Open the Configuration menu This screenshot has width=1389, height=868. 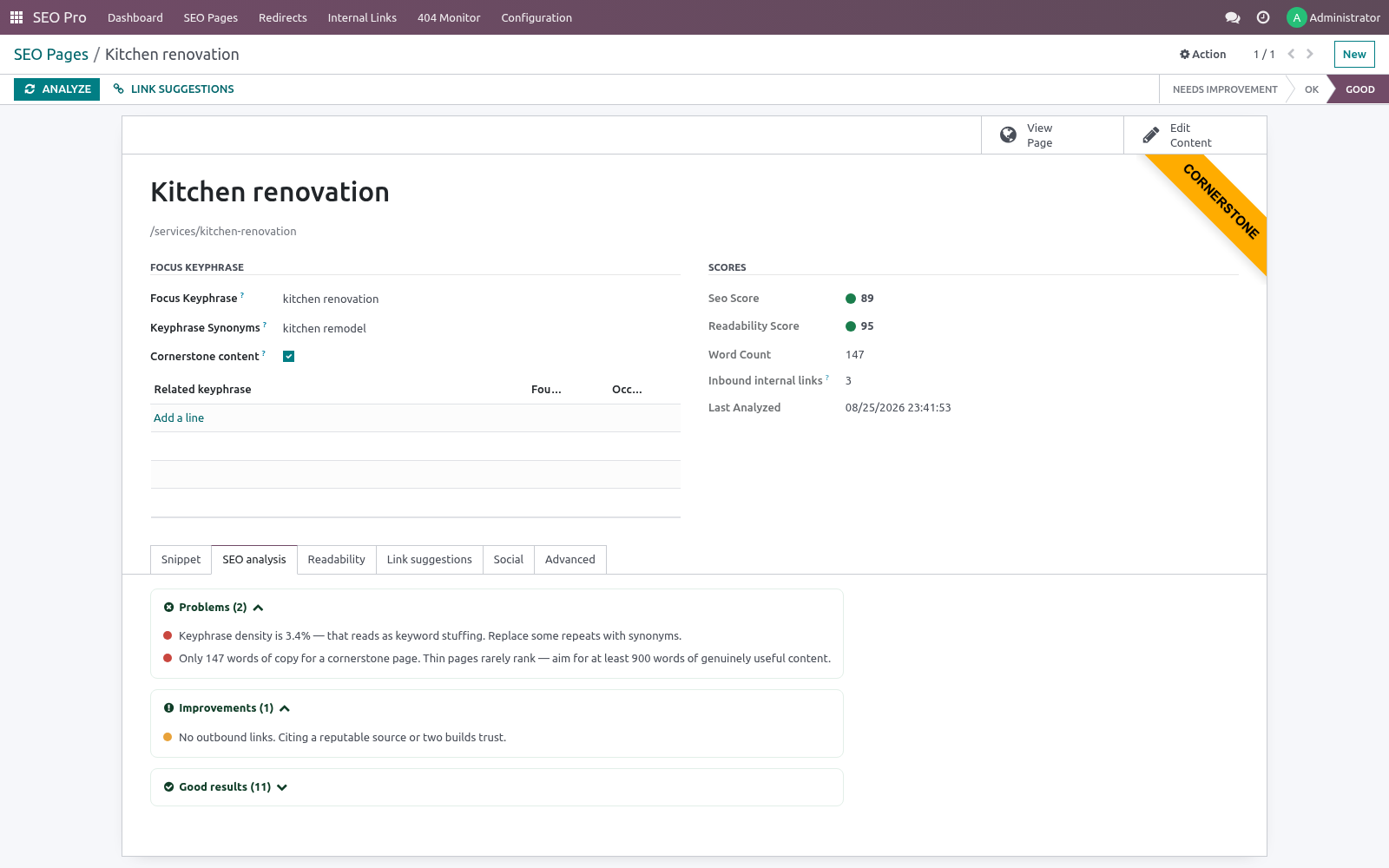pyautogui.click(x=537, y=17)
